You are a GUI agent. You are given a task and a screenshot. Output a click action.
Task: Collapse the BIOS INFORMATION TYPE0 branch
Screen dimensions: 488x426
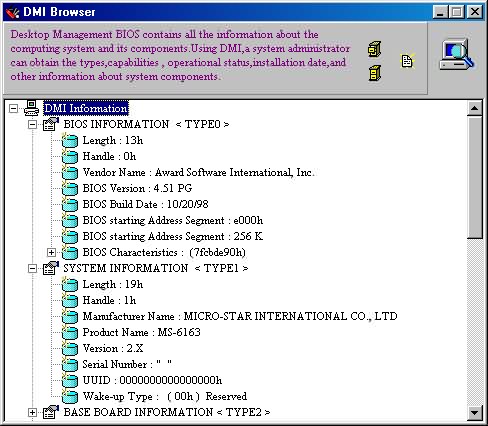(x=32, y=124)
